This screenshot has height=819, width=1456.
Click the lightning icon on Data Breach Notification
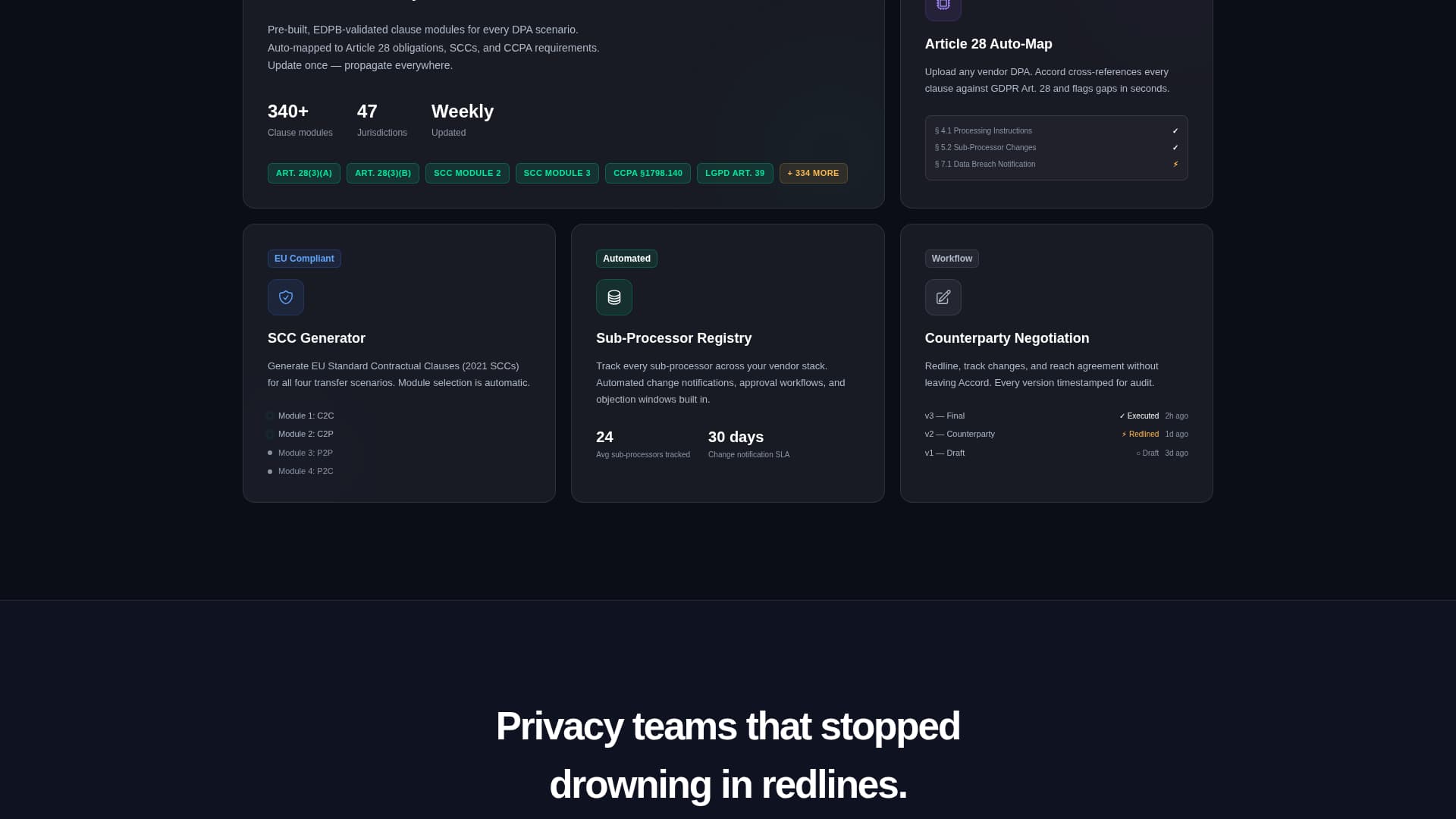click(x=1175, y=164)
